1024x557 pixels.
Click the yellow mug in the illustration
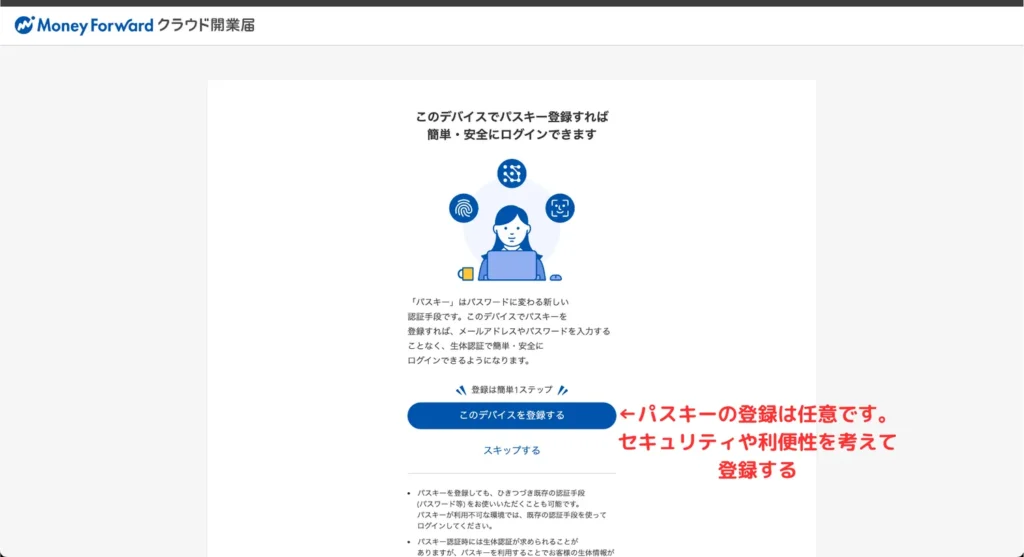coord(466,273)
